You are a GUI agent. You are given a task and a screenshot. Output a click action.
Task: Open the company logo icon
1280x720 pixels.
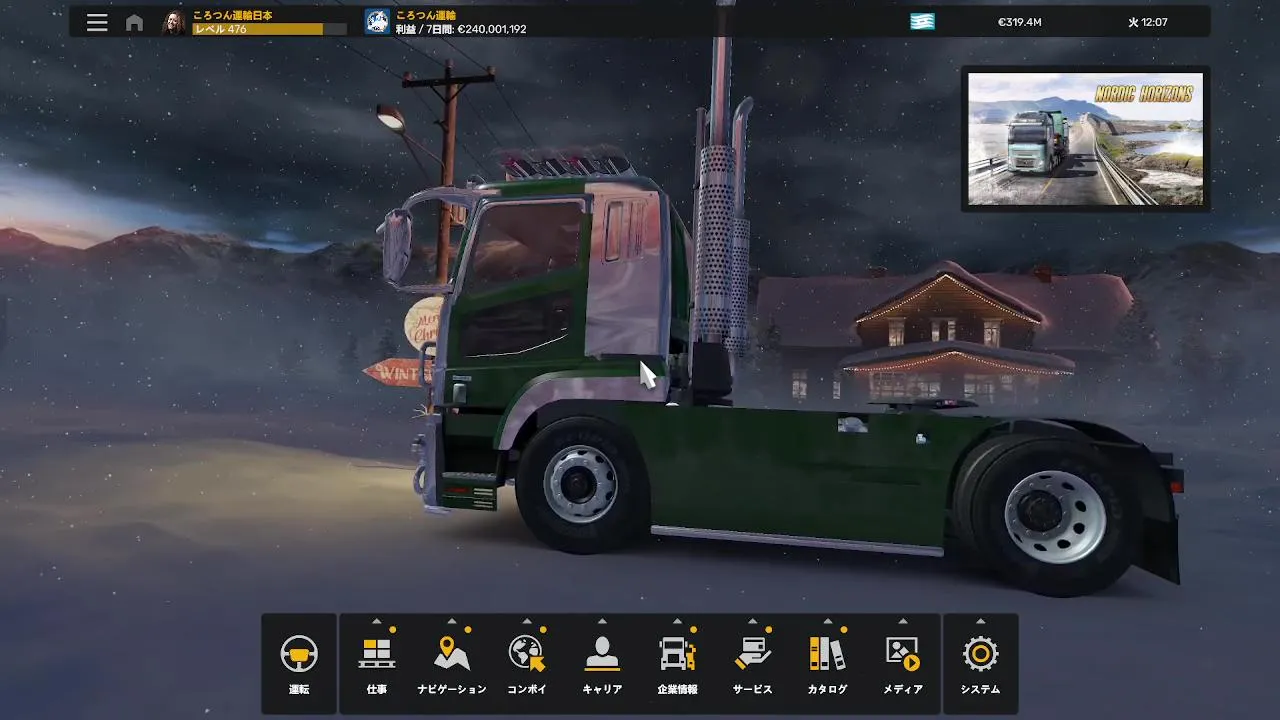pyautogui.click(x=377, y=22)
